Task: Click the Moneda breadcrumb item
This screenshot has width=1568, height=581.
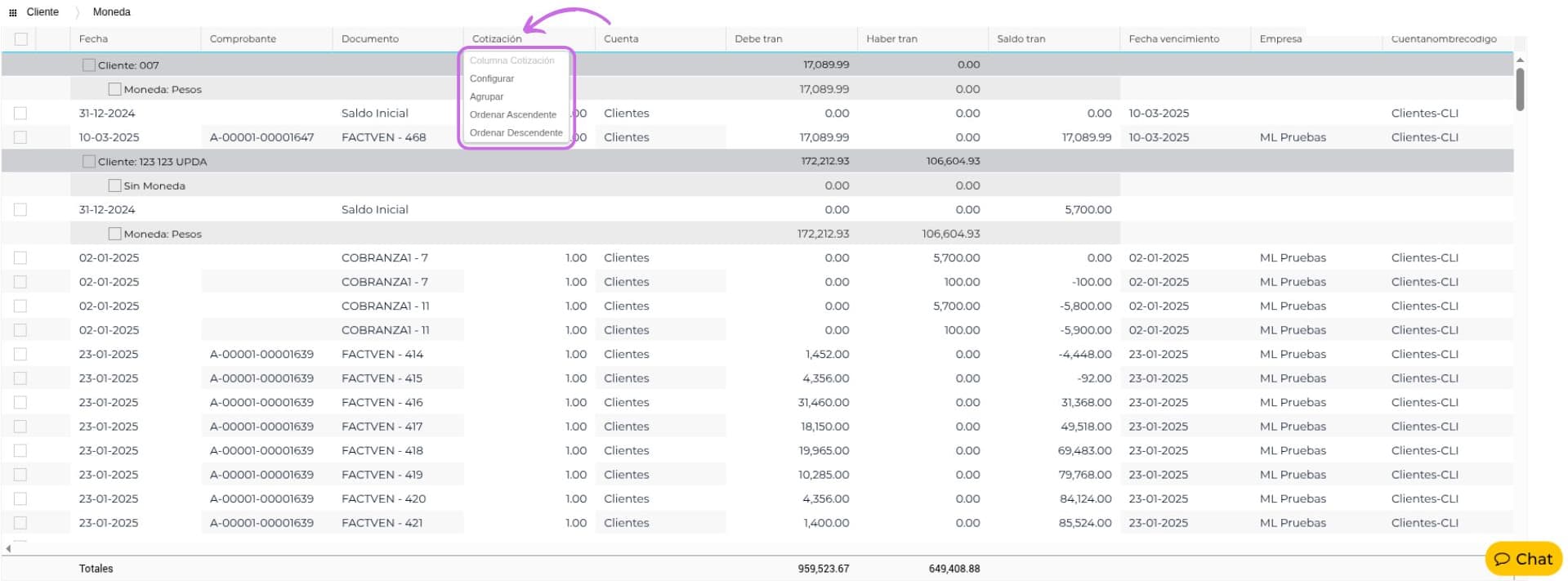Action: 111,12
